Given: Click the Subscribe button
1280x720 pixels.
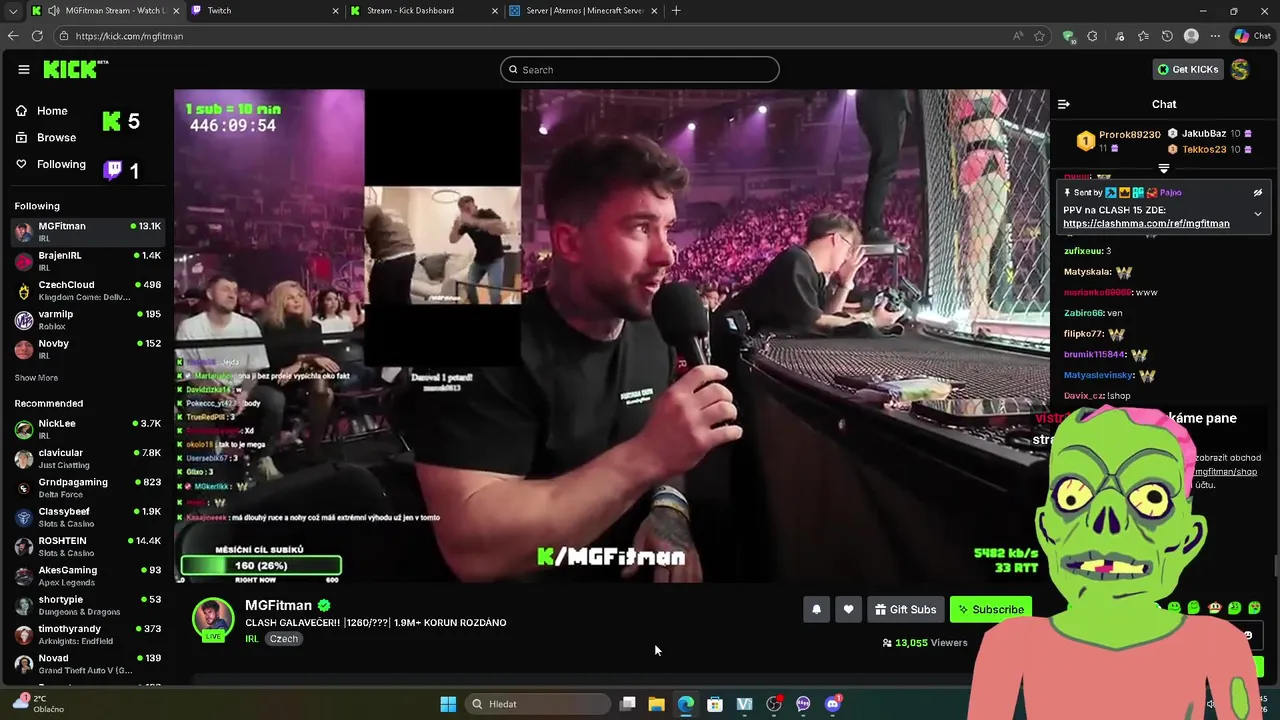Looking at the screenshot, I should (991, 609).
